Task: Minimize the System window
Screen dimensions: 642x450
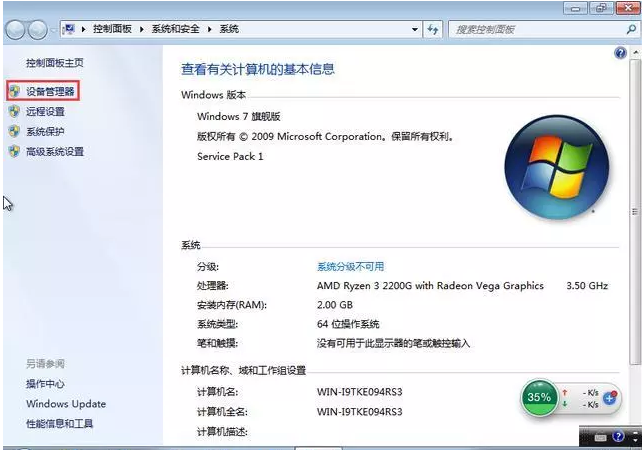Action: (575, 8)
